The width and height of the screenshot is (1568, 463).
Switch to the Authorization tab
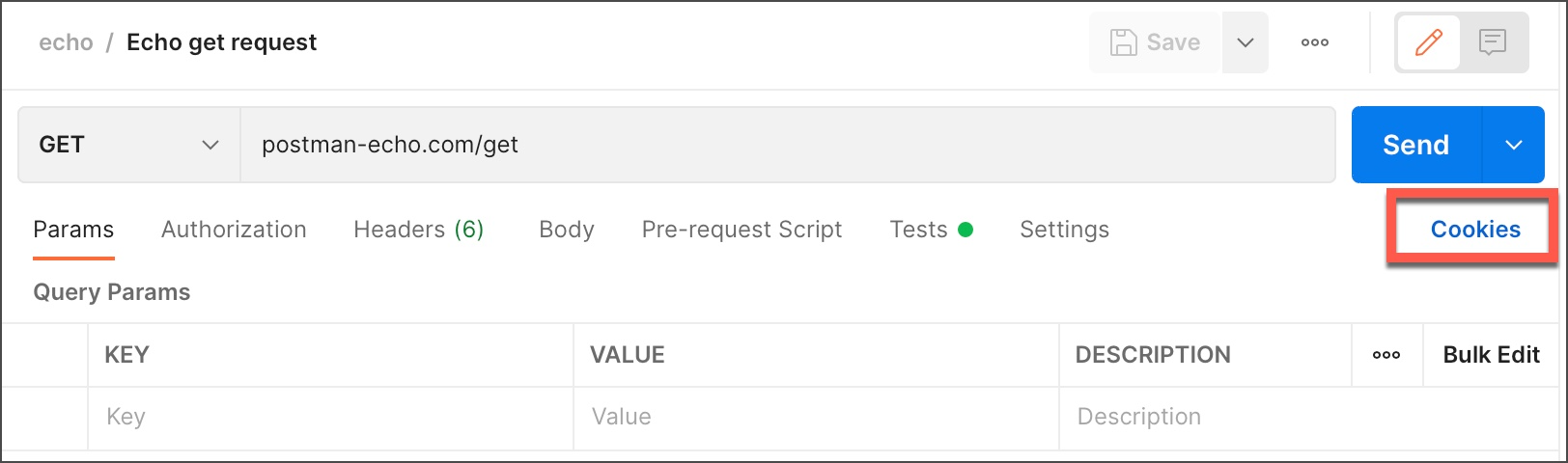click(x=234, y=230)
